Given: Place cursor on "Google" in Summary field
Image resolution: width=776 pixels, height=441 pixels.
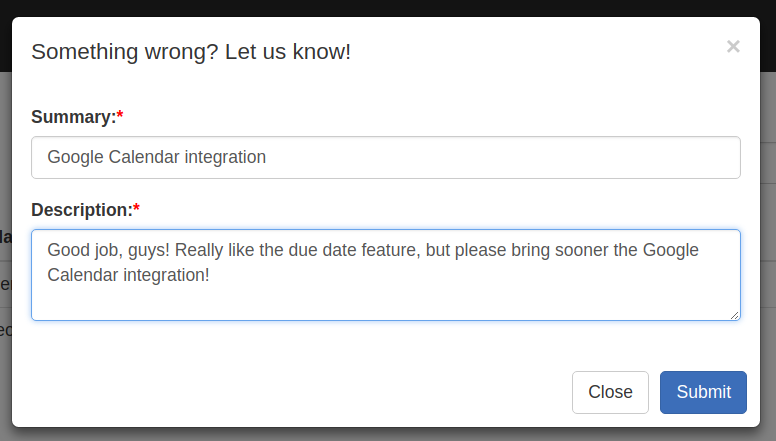Looking at the screenshot, I should 75,157.
